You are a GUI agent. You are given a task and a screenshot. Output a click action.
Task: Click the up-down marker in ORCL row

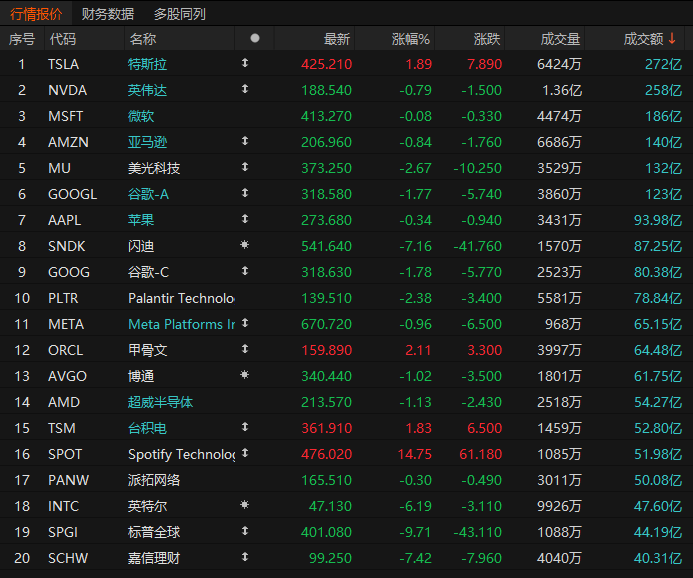[245, 349]
